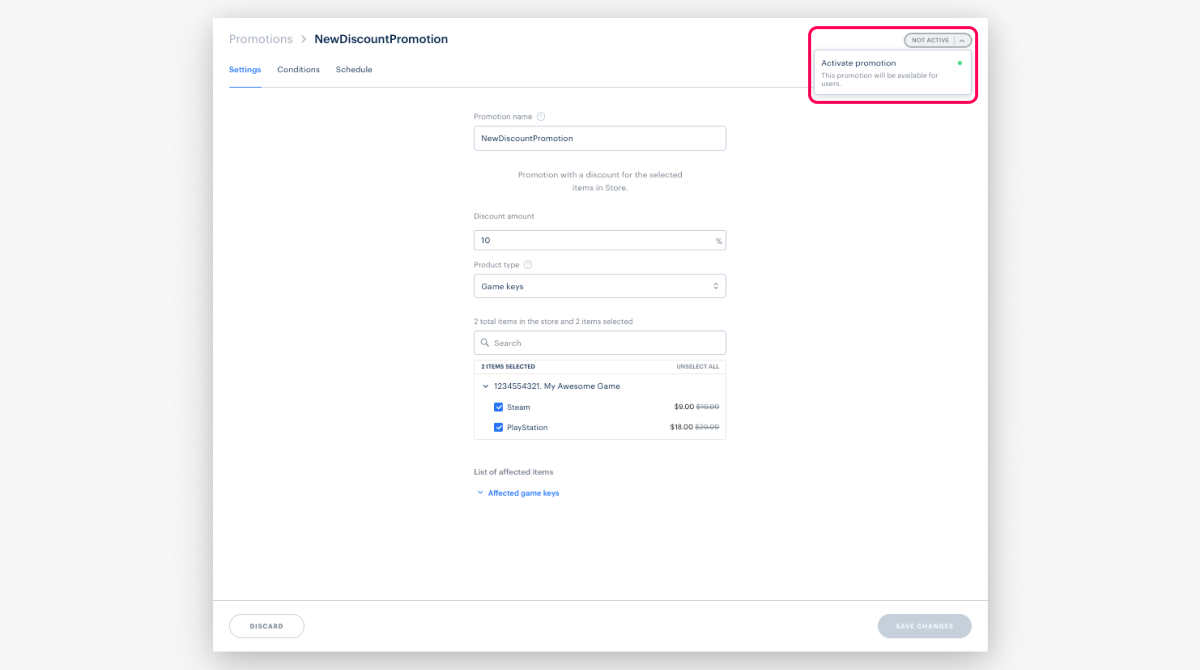Click Unselect All in the items list
Image resolution: width=1200 pixels, height=670 pixels.
pos(697,367)
